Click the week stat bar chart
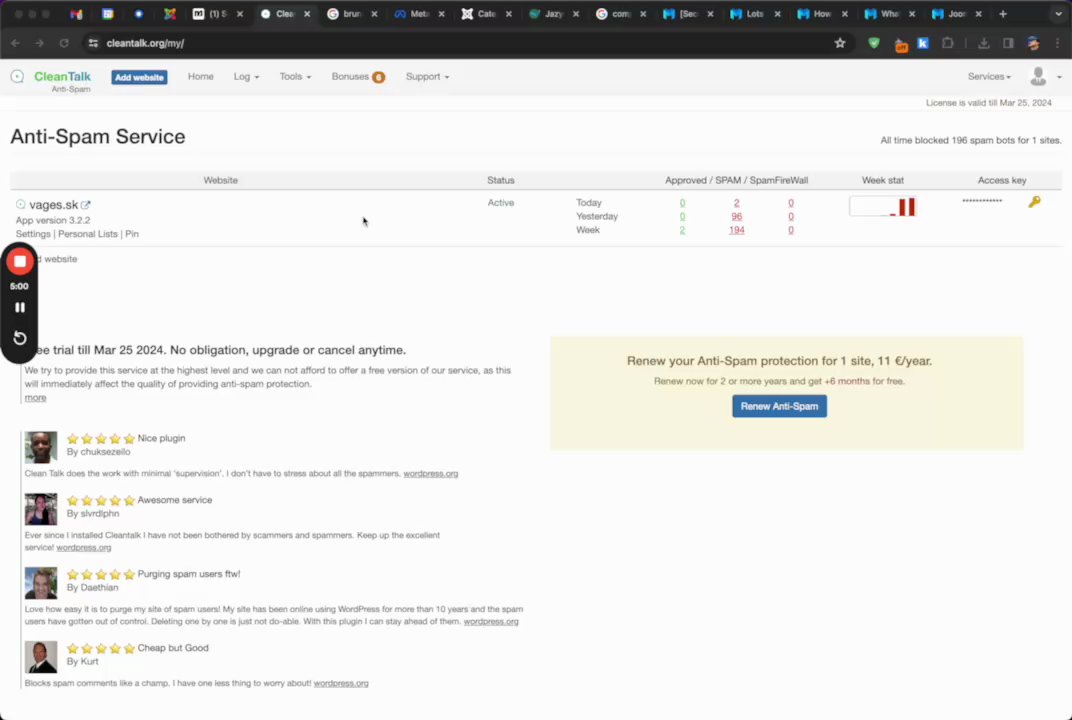This screenshot has width=1072, height=720. click(x=883, y=206)
